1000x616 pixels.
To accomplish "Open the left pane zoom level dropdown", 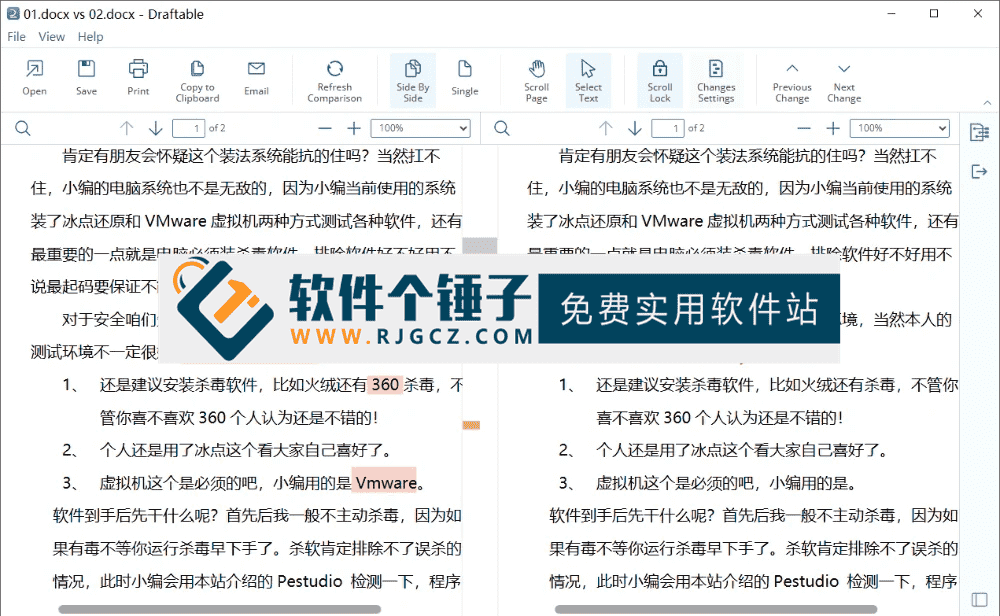I will [x=420, y=128].
